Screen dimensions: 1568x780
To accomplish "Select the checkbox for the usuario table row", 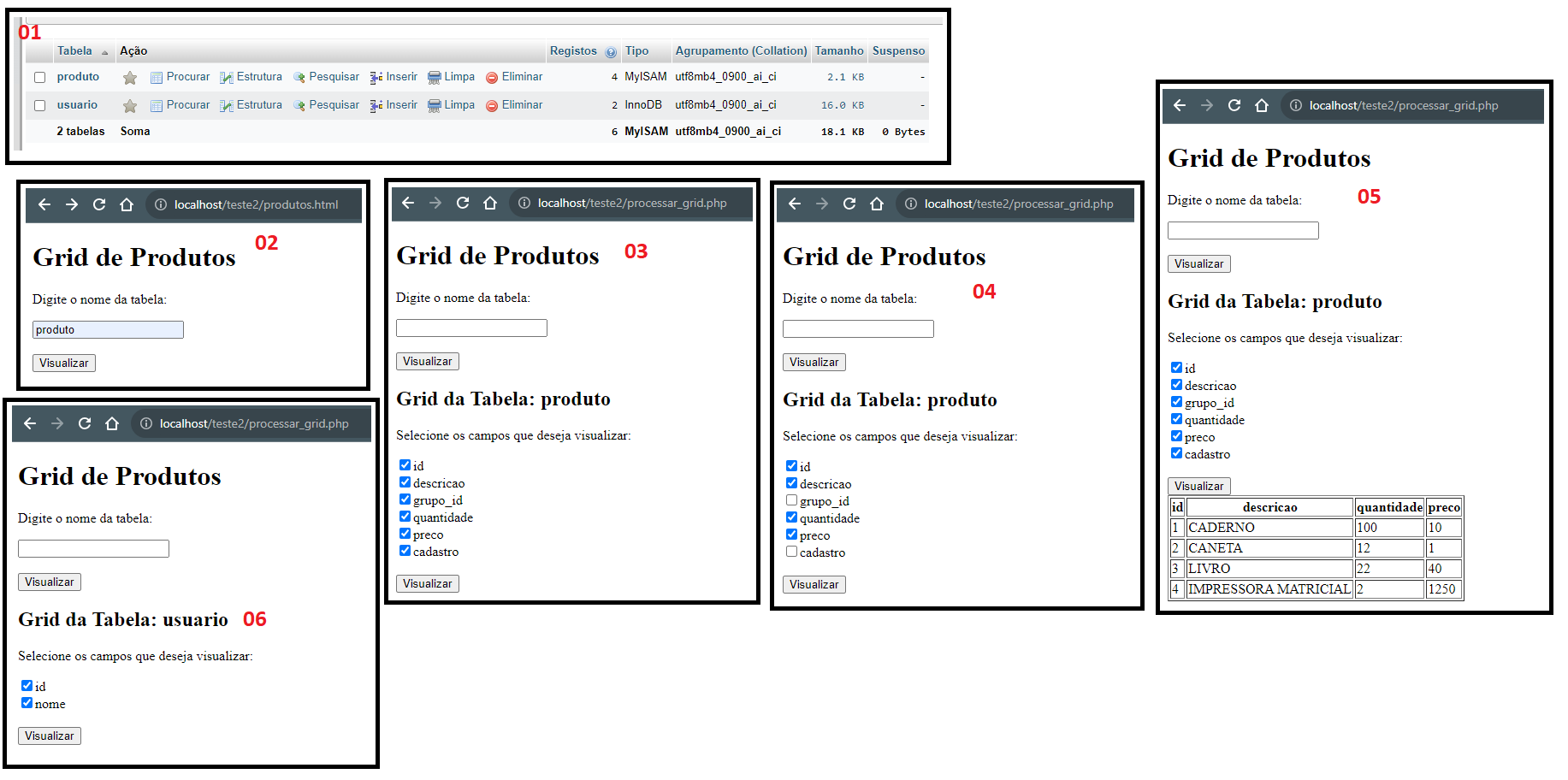I will pos(39,106).
